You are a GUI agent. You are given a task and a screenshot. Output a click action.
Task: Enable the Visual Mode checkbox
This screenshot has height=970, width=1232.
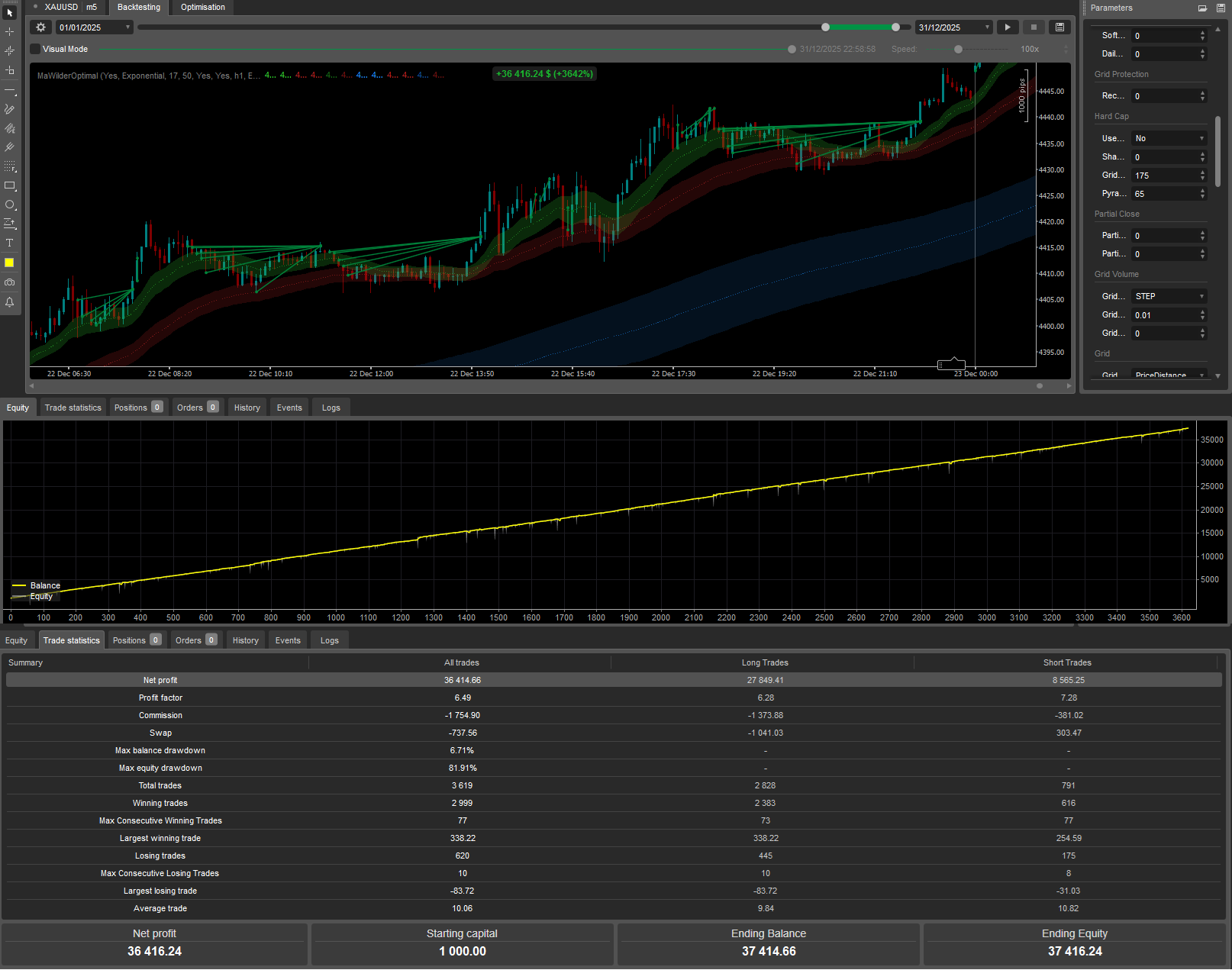point(35,49)
